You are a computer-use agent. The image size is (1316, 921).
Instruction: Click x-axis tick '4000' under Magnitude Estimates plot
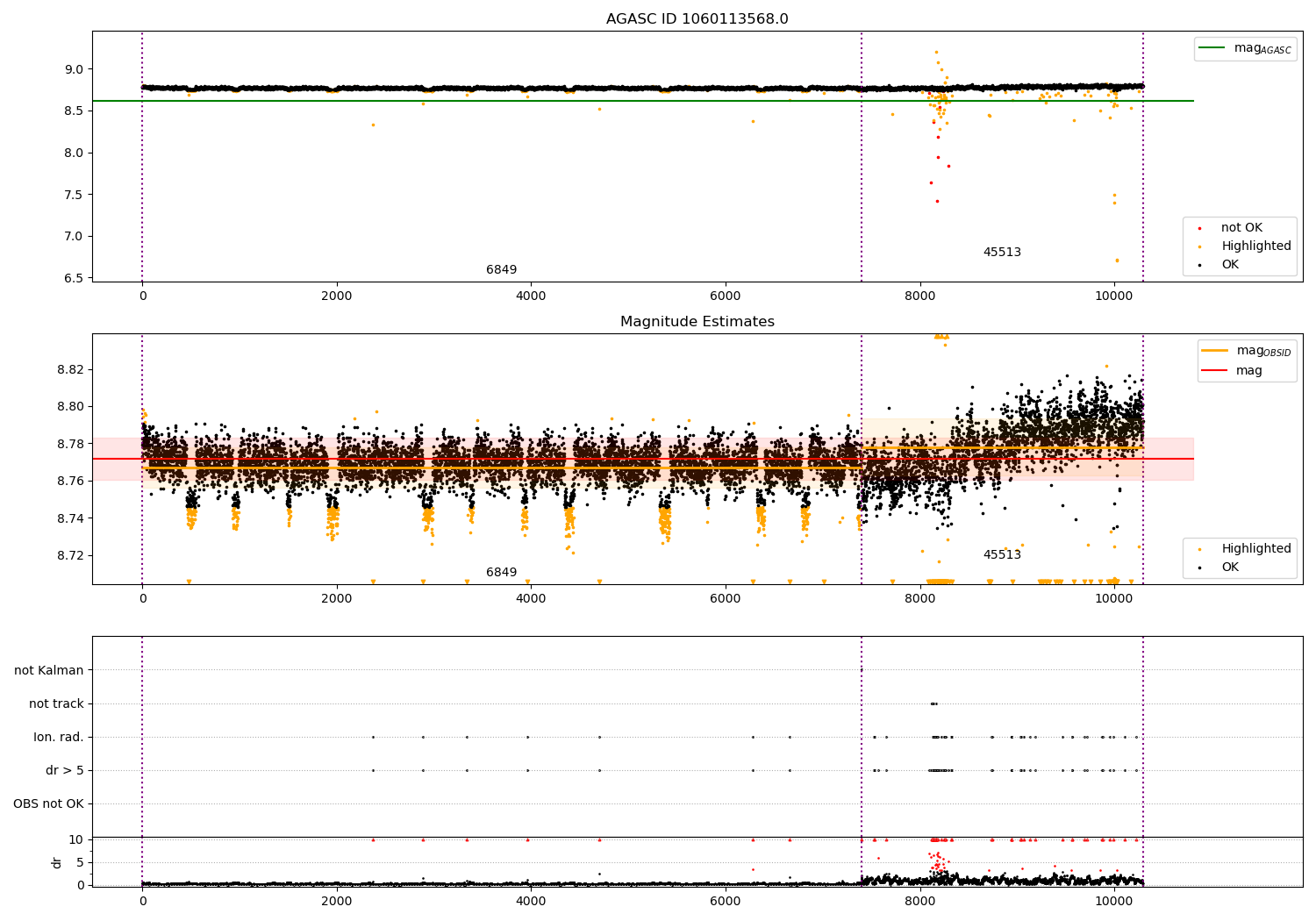point(531,599)
